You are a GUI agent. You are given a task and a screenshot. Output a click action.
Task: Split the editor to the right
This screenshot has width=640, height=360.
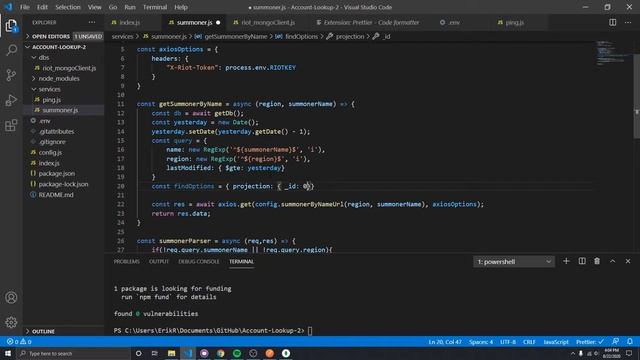(x=613, y=22)
